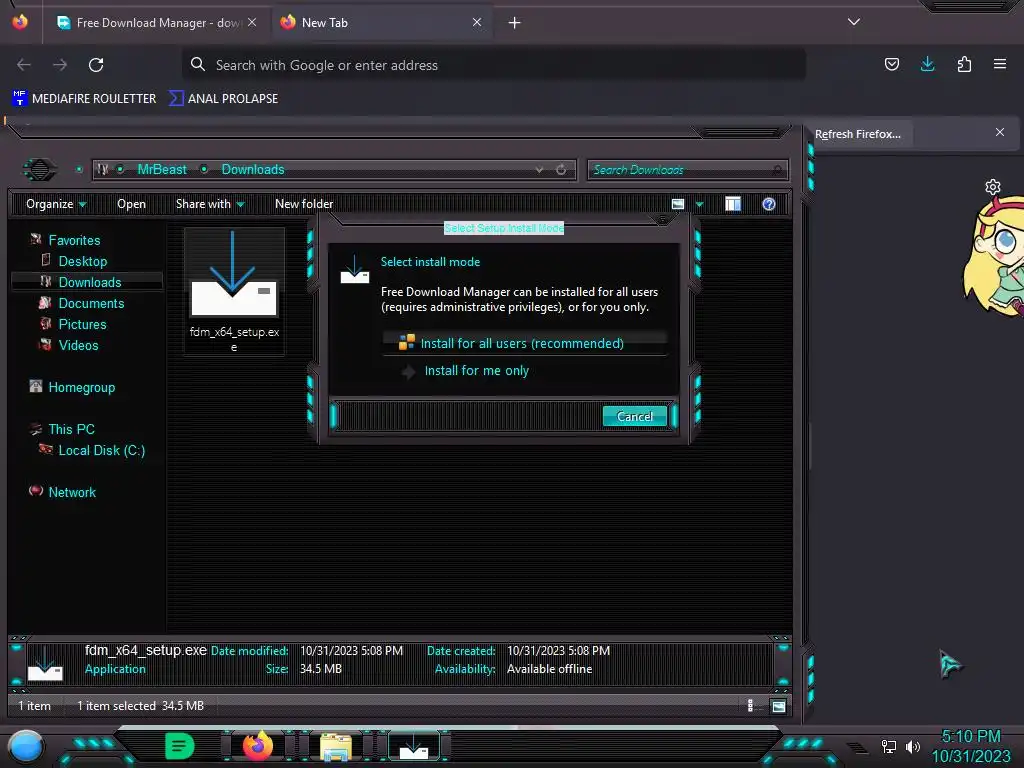The height and width of the screenshot is (768, 1024).
Task: Expand the address bar history dropdown
Action: click(x=539, y=169)
